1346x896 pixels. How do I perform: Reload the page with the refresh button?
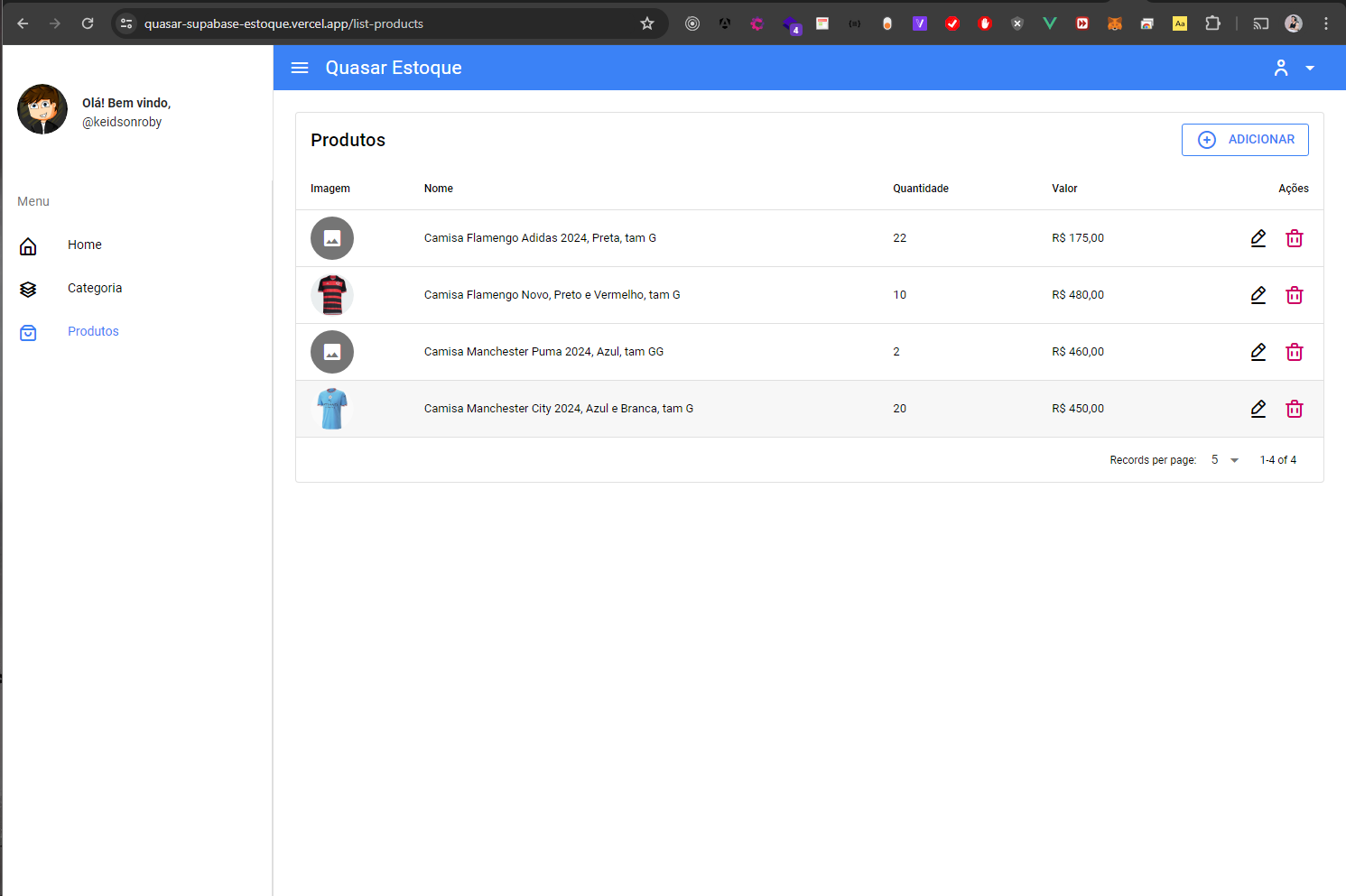[x=87, y=23]
